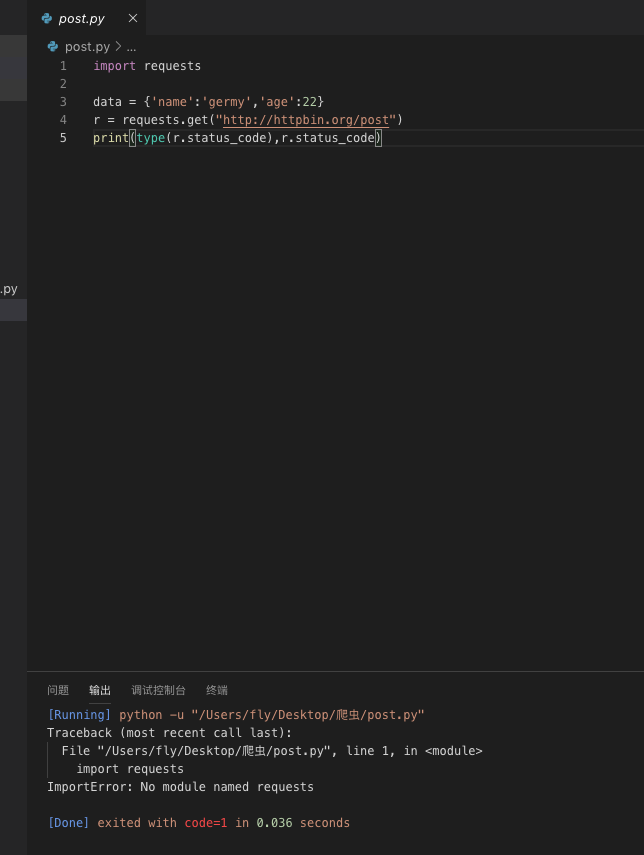The height and width of the screenshot is (855, 644).
Task: Click the ImportError message line
Action: coord(180,787)
